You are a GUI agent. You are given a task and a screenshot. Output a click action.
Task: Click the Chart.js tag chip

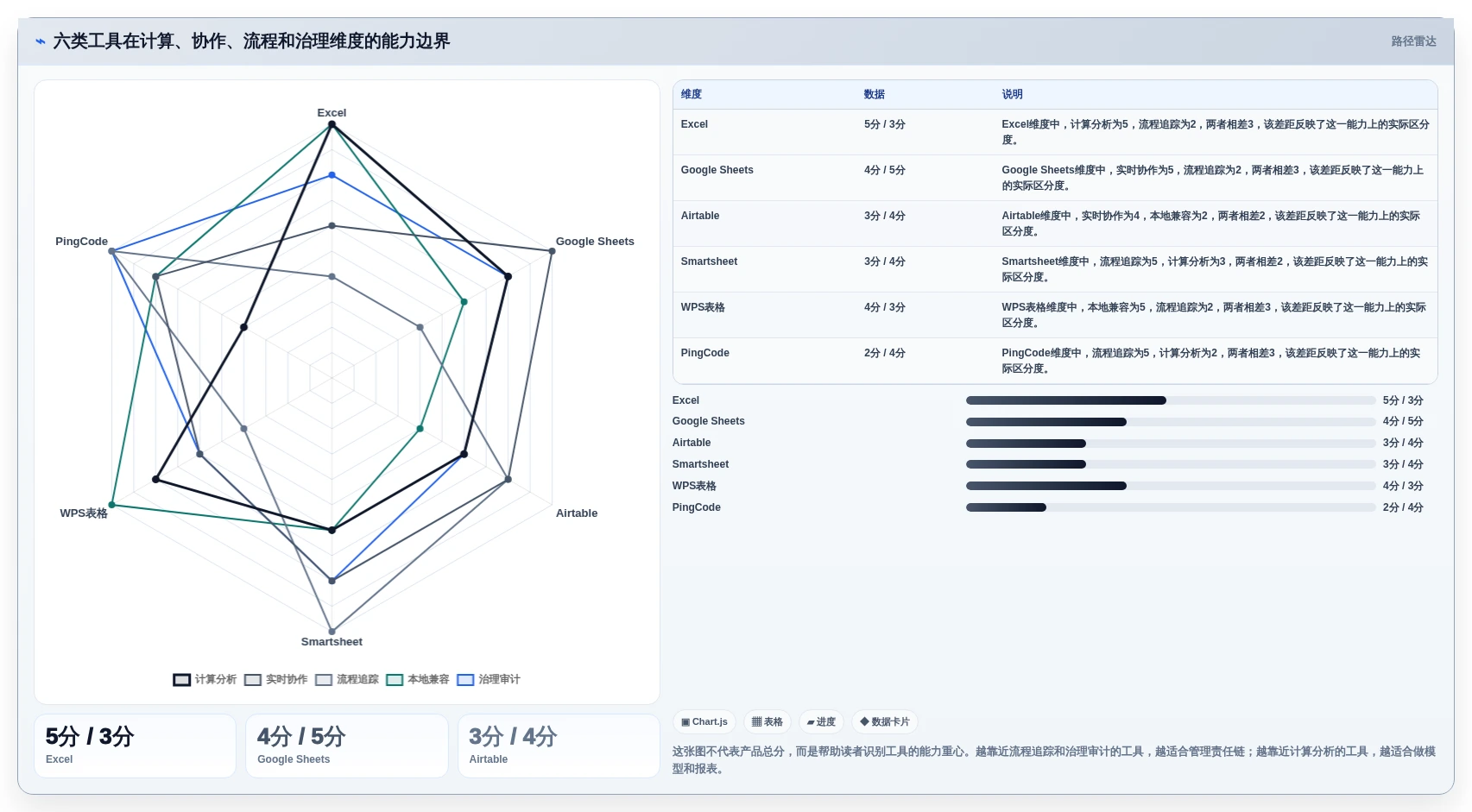(x=704, y=721)
